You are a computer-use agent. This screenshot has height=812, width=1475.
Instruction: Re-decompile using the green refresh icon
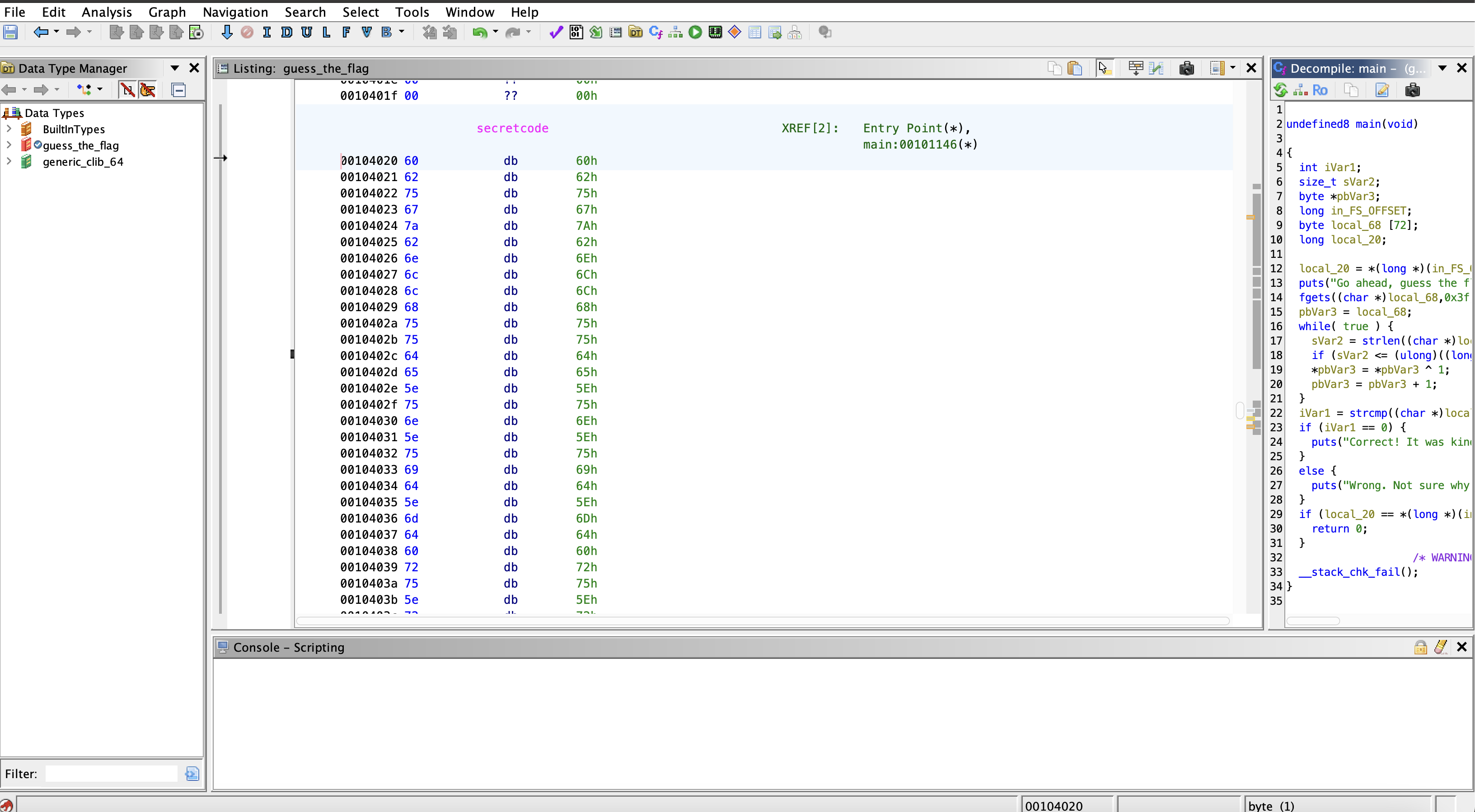(x=1280, y=90)
